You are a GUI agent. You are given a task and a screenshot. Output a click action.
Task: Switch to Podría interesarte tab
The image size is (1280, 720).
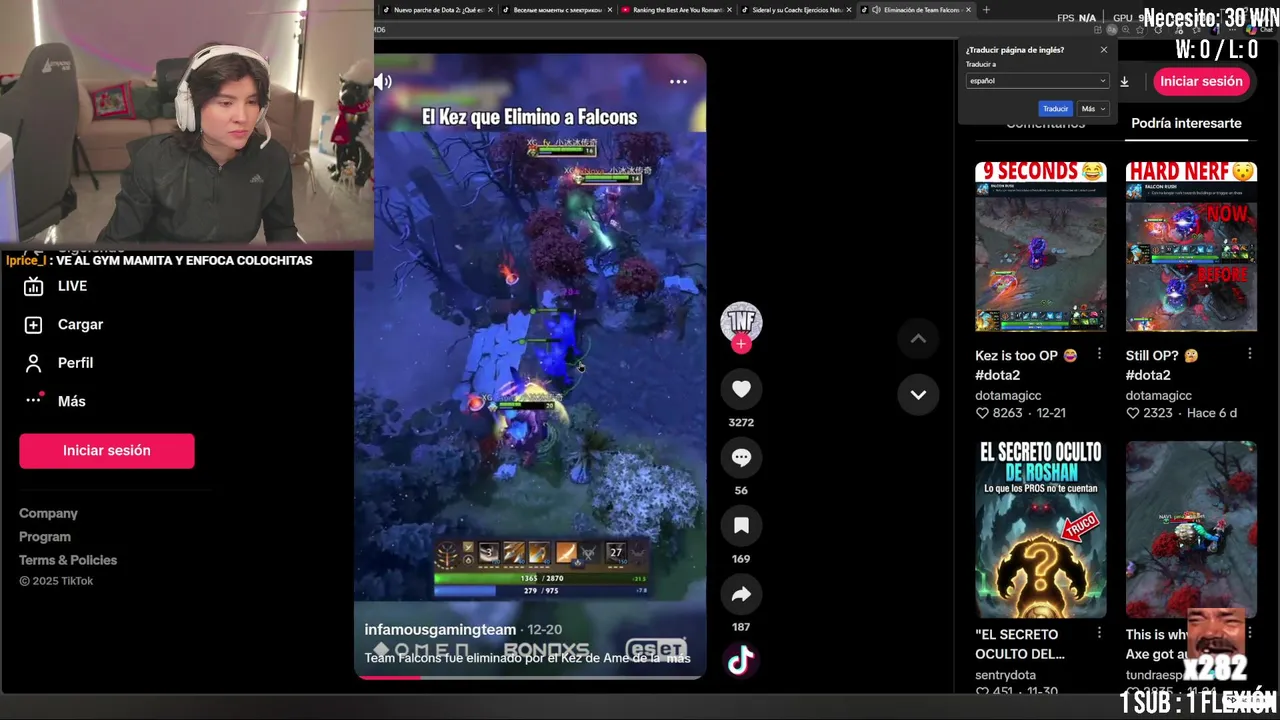tap(1186, 123)
